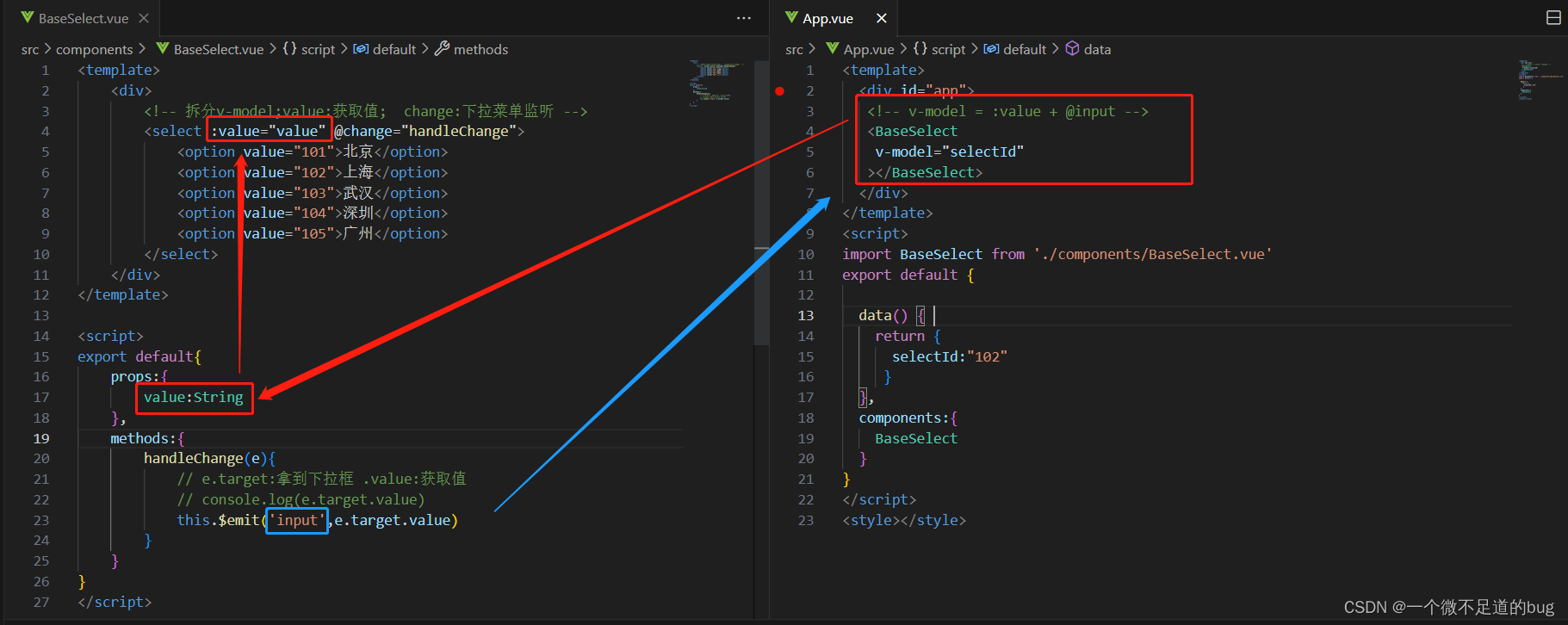Click the cube icon beside data breadcrumb
The height and width of the screenshot is (625, 1568).
pyautogui.click(x=1073, y=49)
